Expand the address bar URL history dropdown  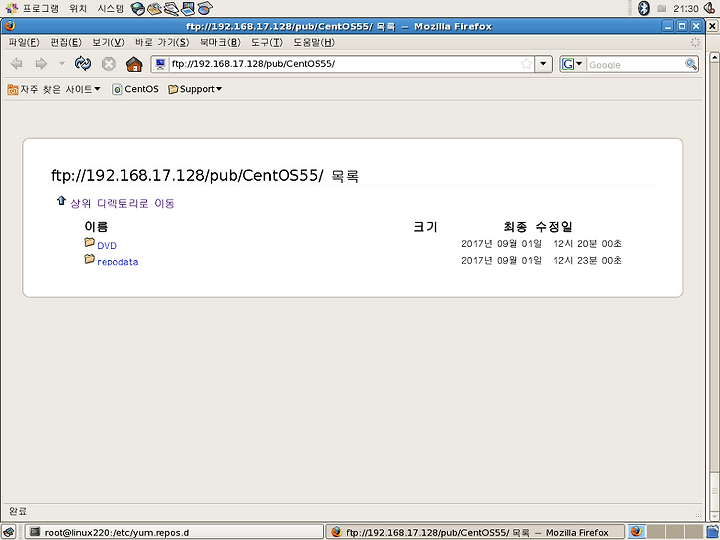coord(543,64)
